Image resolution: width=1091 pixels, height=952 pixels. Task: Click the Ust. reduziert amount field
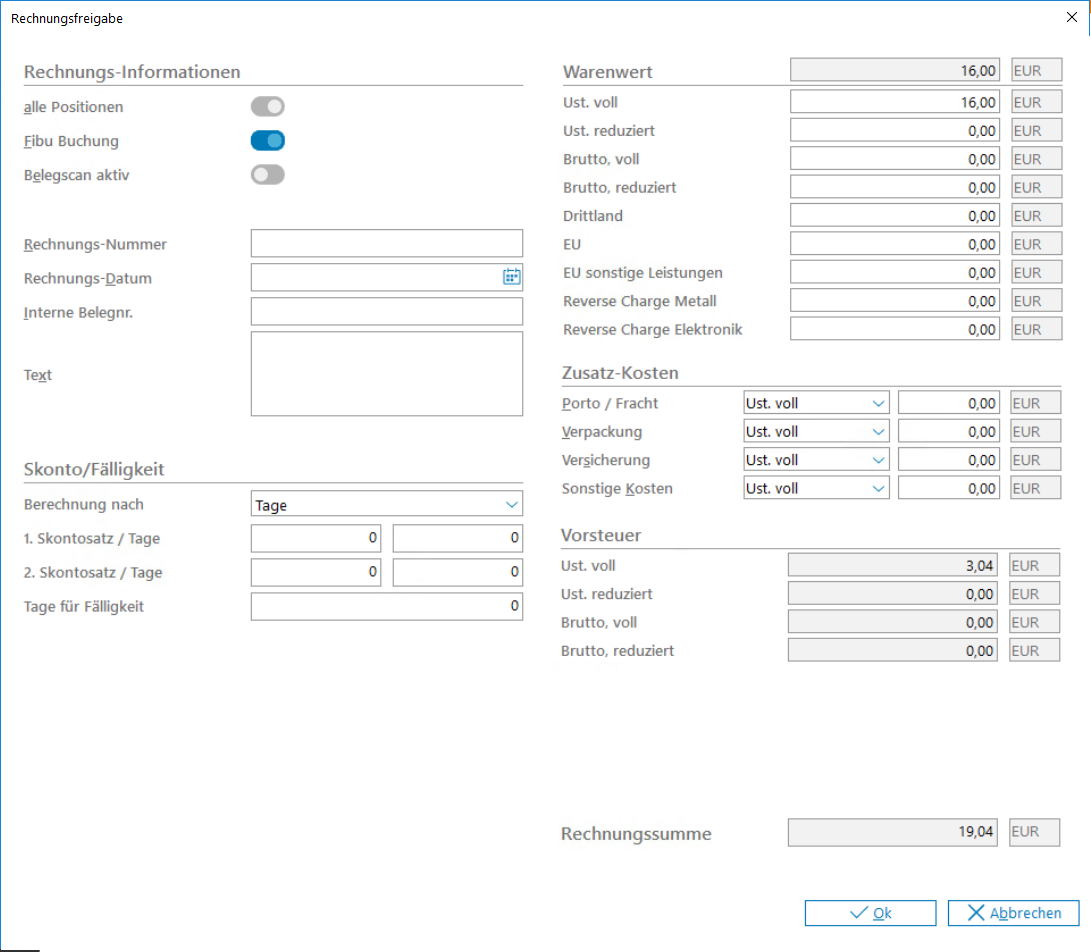[894, 131]
